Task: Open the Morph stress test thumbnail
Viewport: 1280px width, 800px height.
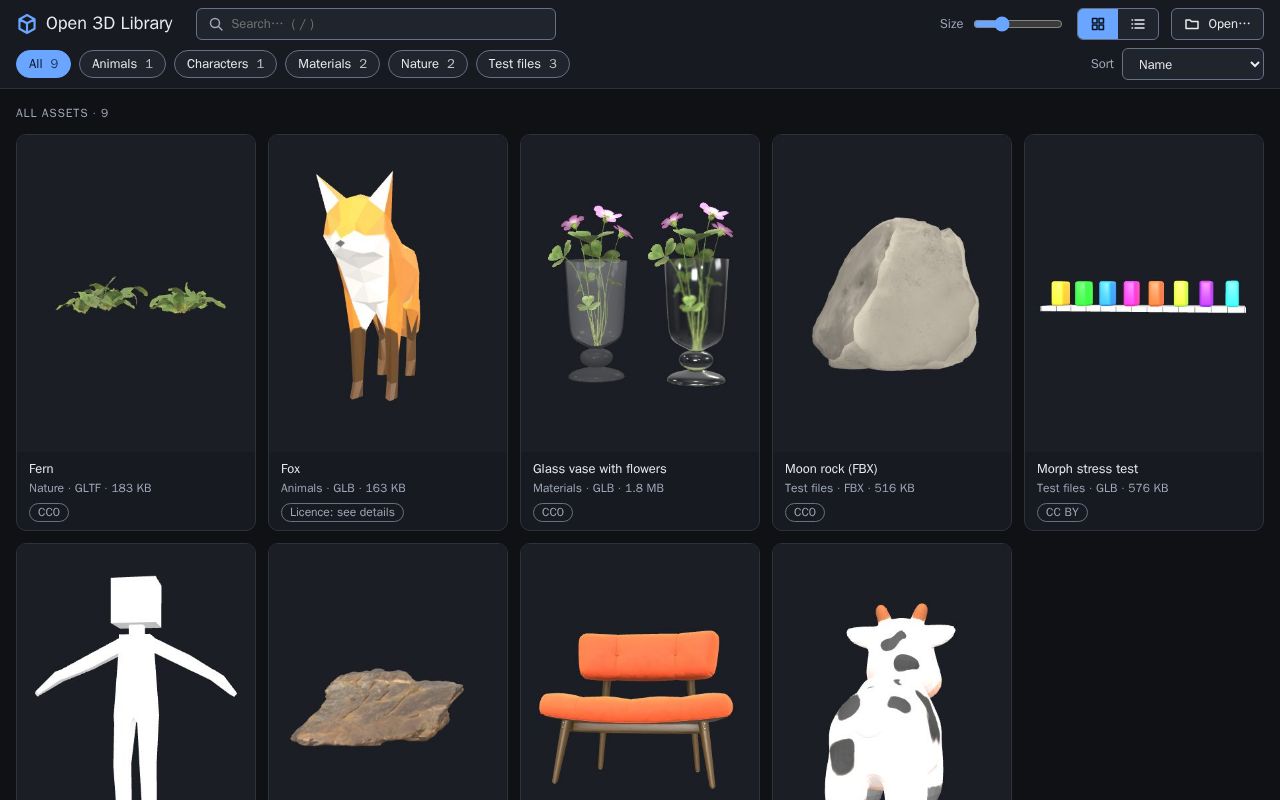Action: (x=1144, y=294)
